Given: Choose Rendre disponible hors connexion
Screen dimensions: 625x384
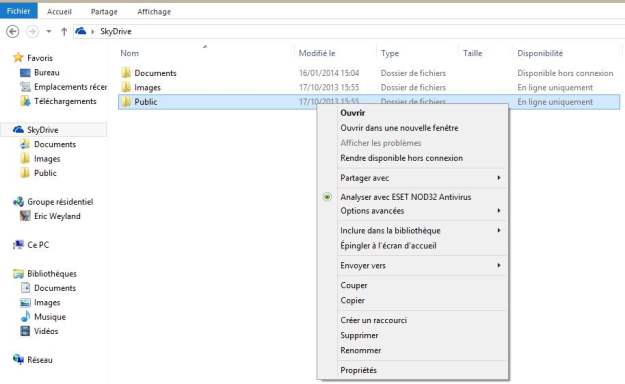Looking at the screenshot, I should [x=401, y=158].
